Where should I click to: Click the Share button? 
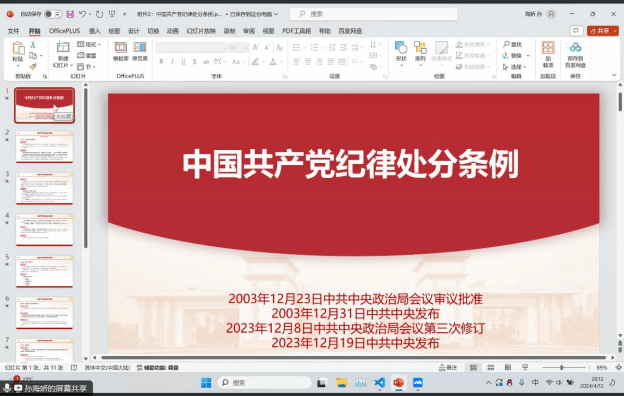(603, 31)
